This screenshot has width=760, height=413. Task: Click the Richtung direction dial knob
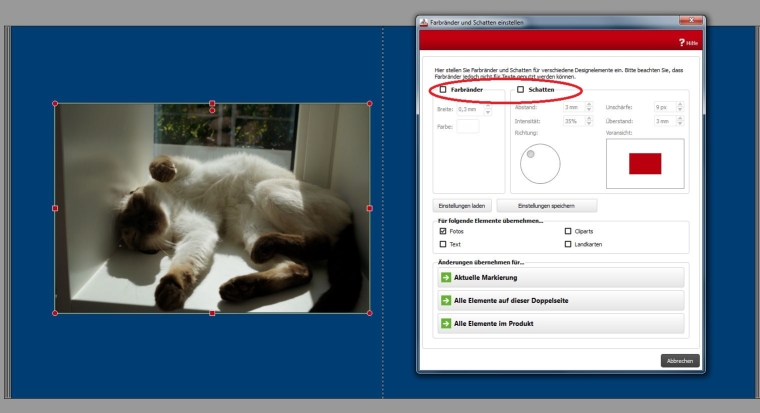tap(531, 154)
